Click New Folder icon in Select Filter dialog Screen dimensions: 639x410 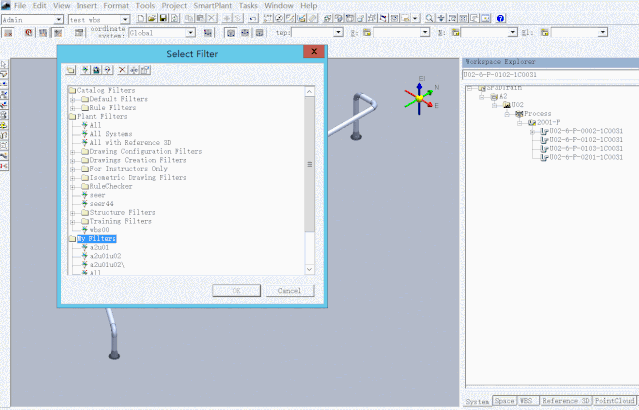pos(71,70)
